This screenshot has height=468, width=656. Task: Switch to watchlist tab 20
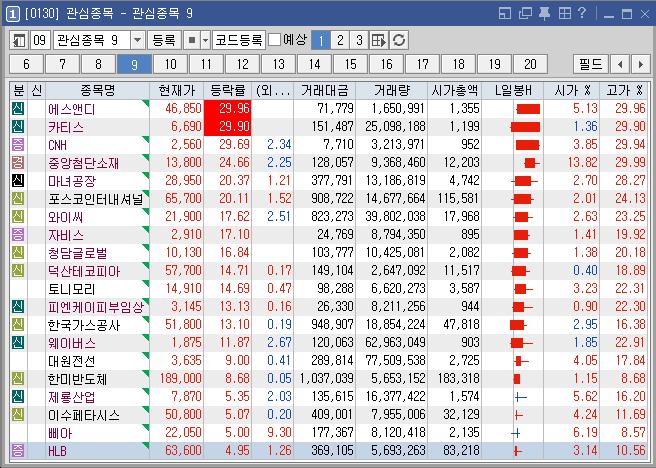tap(530, 64)
